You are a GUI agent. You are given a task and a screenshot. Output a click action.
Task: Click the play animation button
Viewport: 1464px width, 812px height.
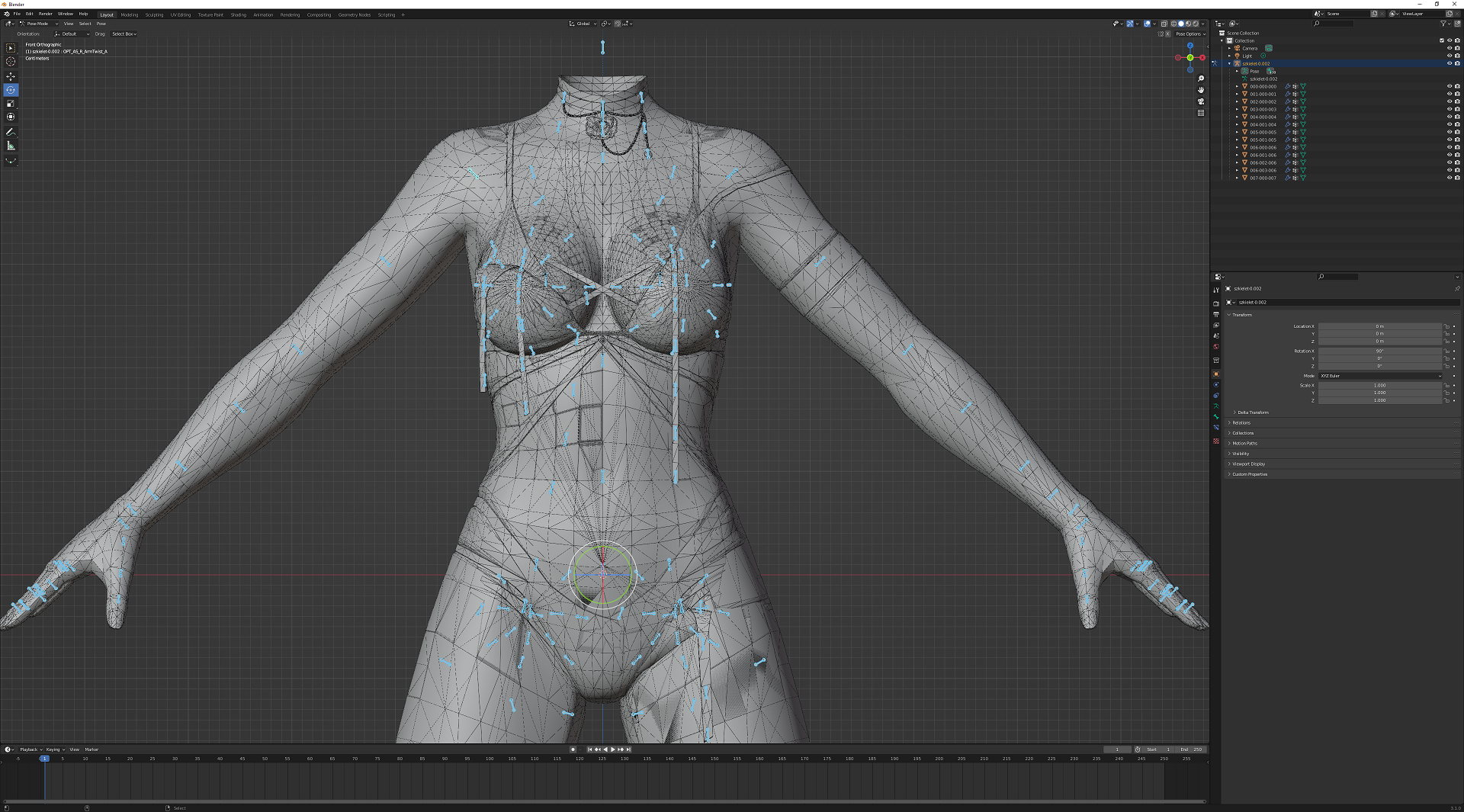(613, 749)
